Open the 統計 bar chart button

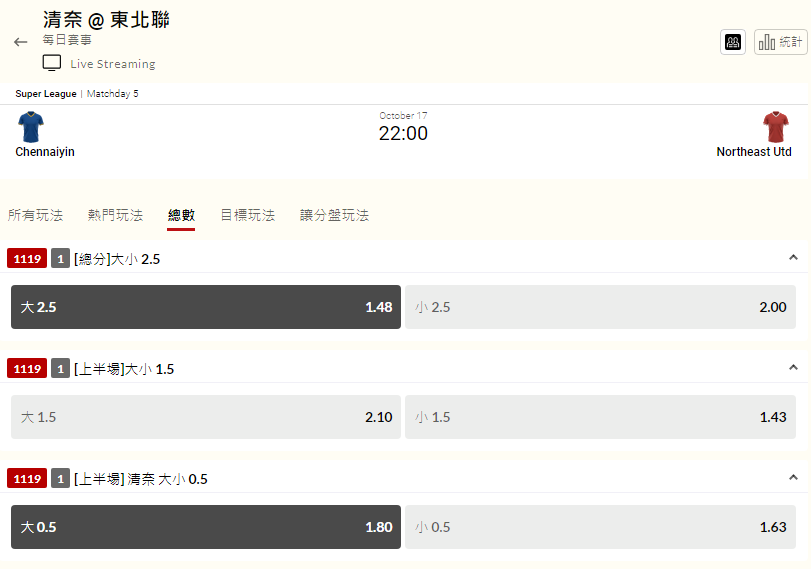pyautogui.click(x=780, y=42)
